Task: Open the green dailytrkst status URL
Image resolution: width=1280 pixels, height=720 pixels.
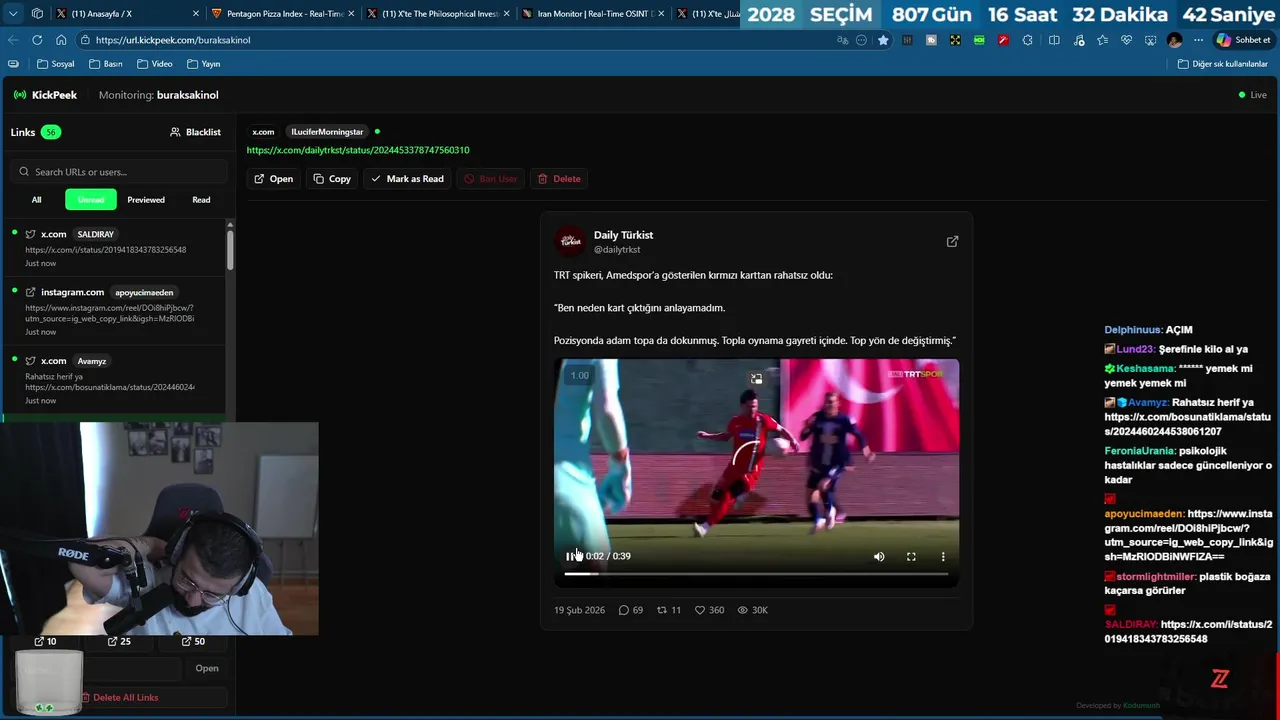Action: (358, 150)
